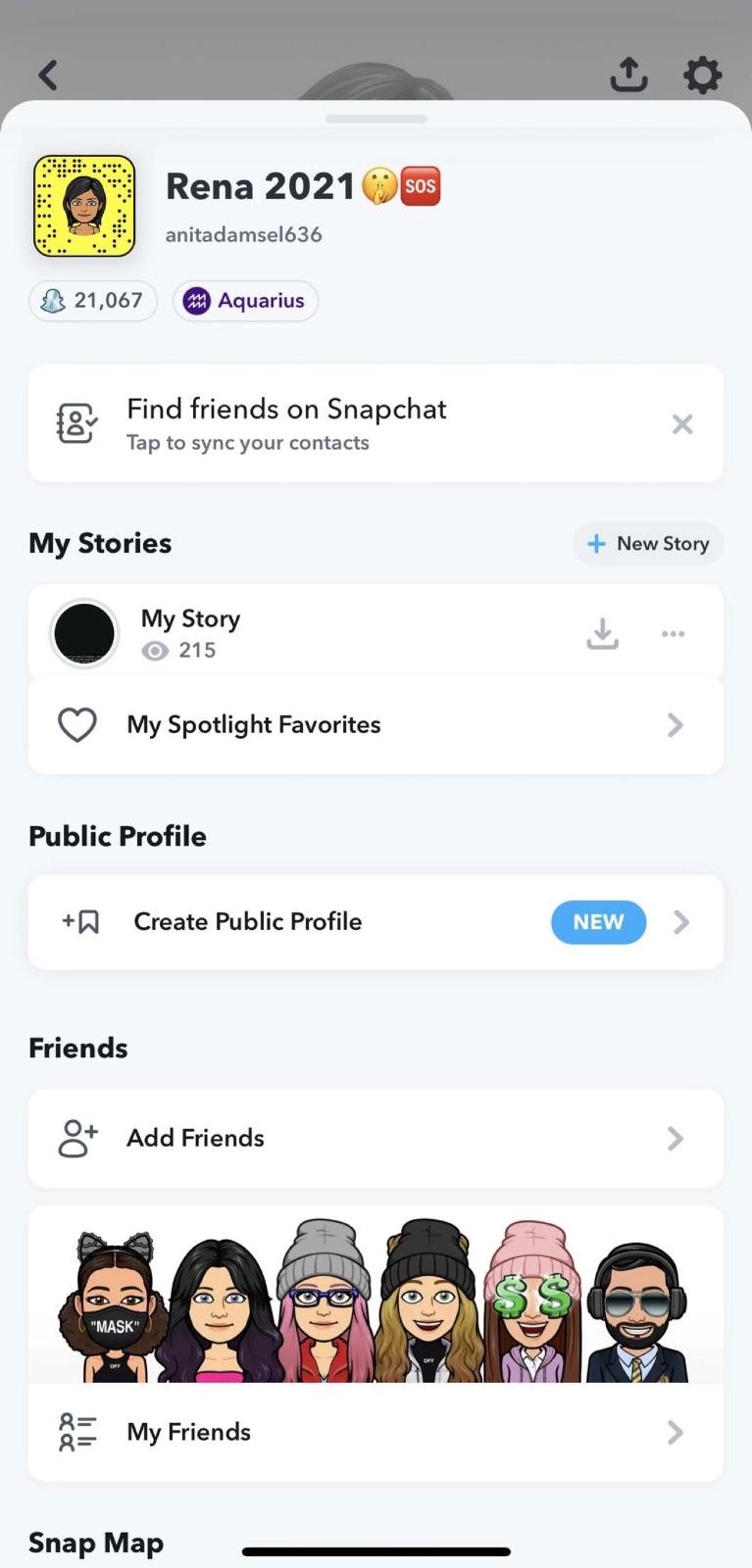
Task: Tap the Spotlight Favorites heart icon
Action: point(77,725)
